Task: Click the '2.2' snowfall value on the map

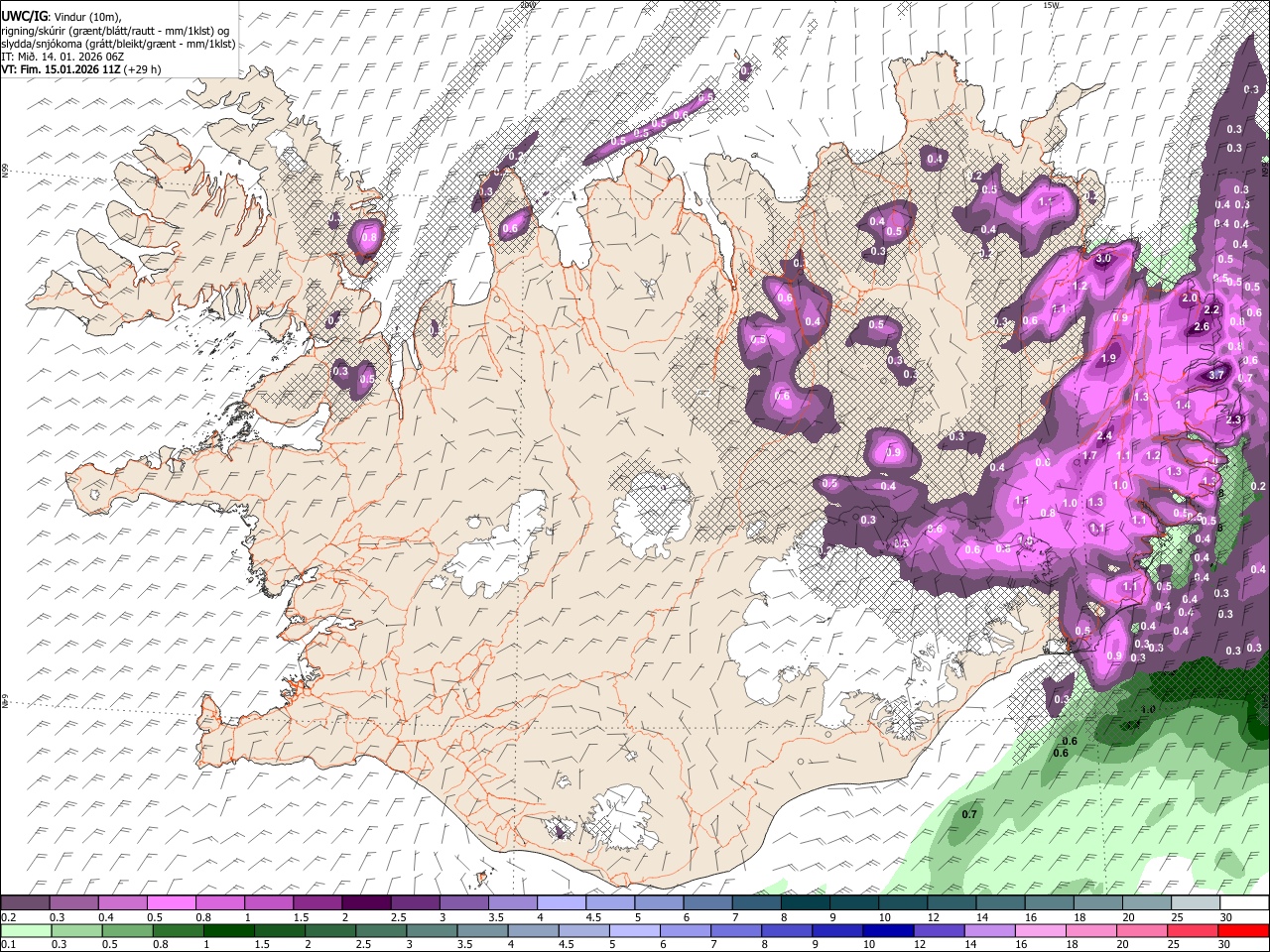Action: point(1211,309)
